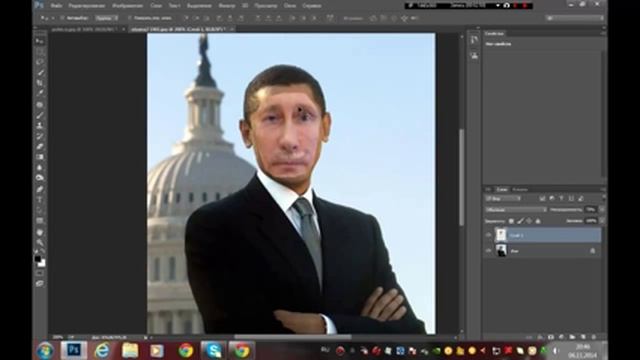This screenshot has width=640, height=360.
Task: Open the Файл menu
Action: click(57, 6)
